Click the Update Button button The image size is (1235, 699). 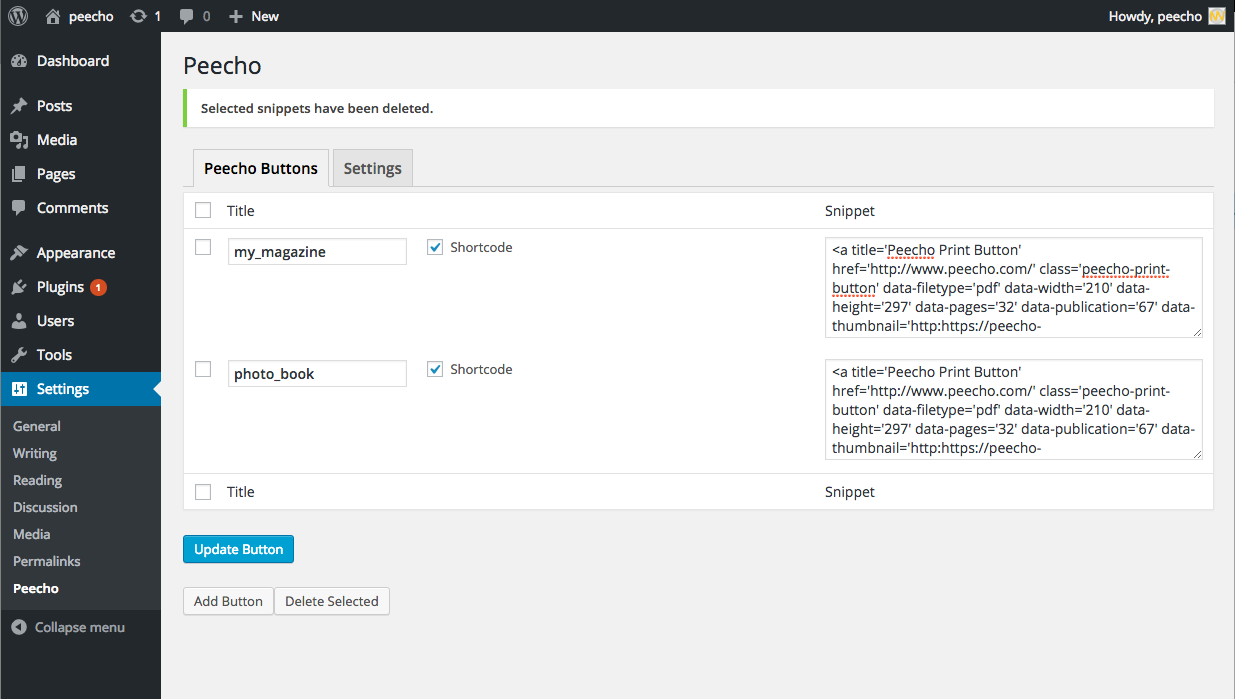click(x=238, y=549)
